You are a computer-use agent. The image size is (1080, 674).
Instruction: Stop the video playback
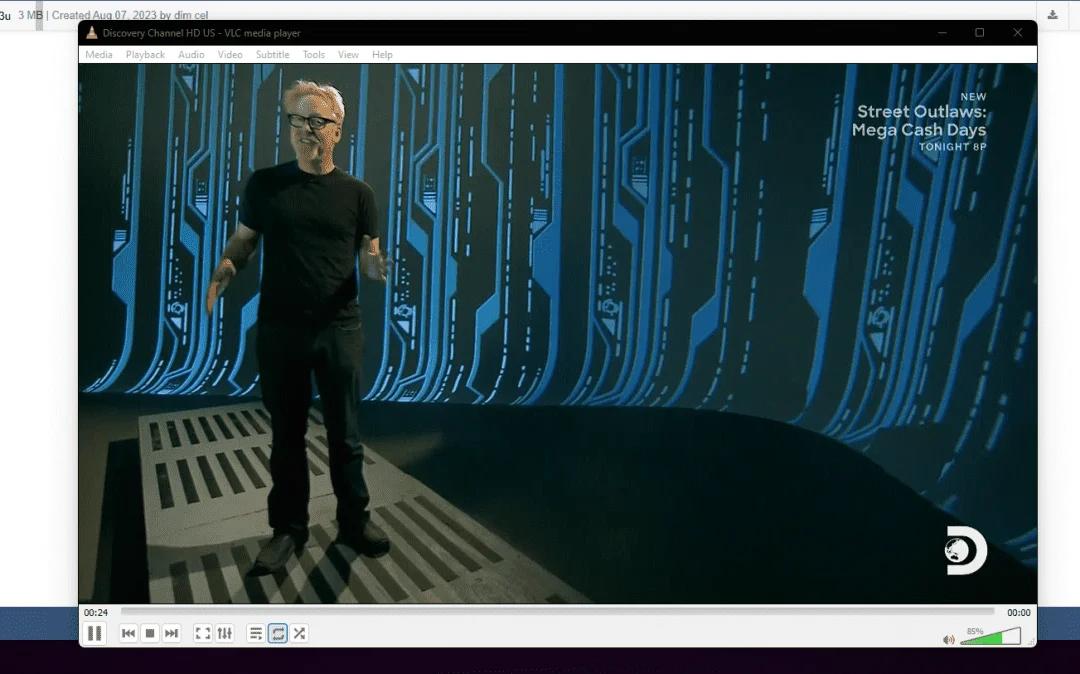[x=149, y=633]
